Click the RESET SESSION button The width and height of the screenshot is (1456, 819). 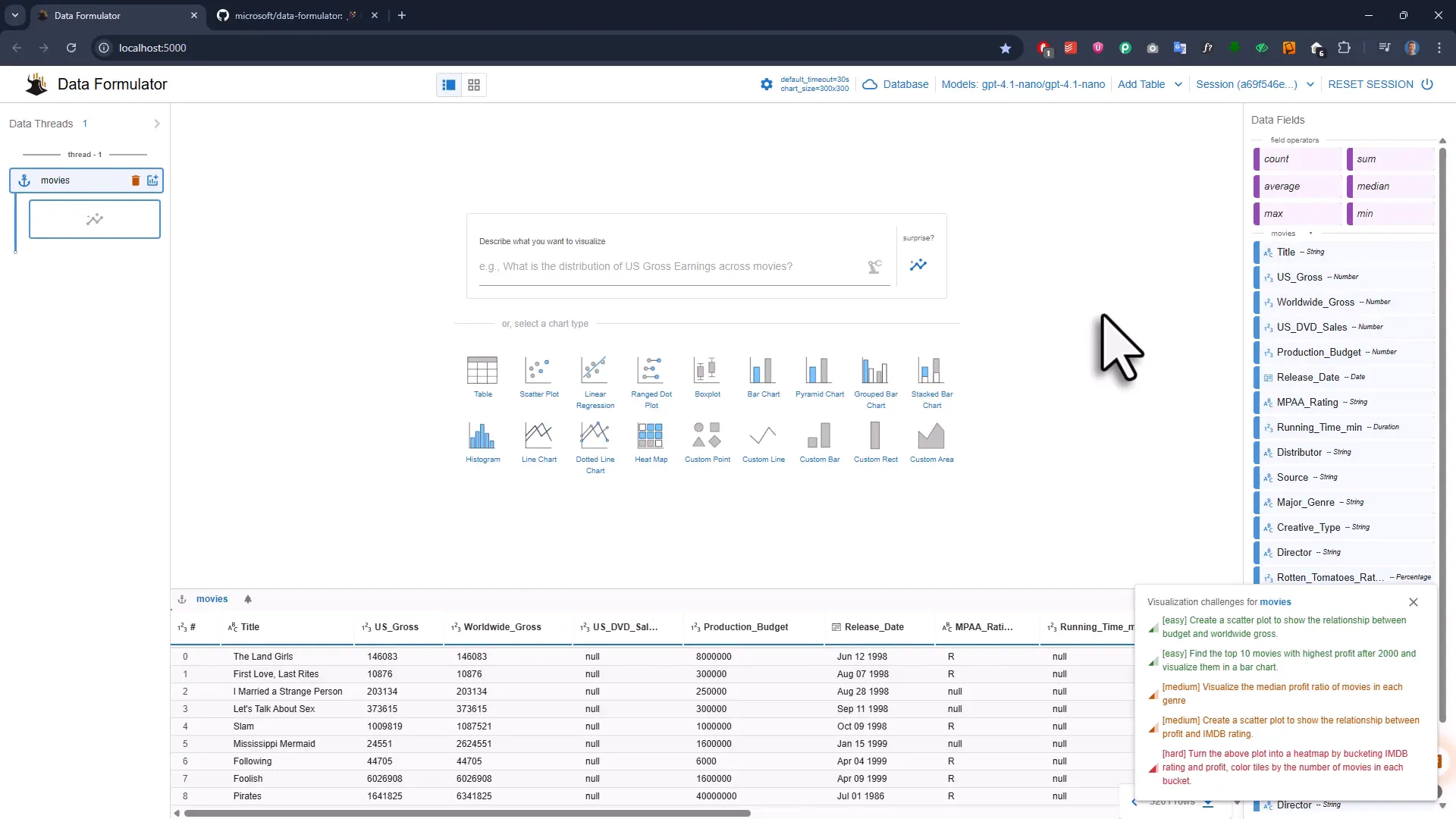coord(1370,84)
